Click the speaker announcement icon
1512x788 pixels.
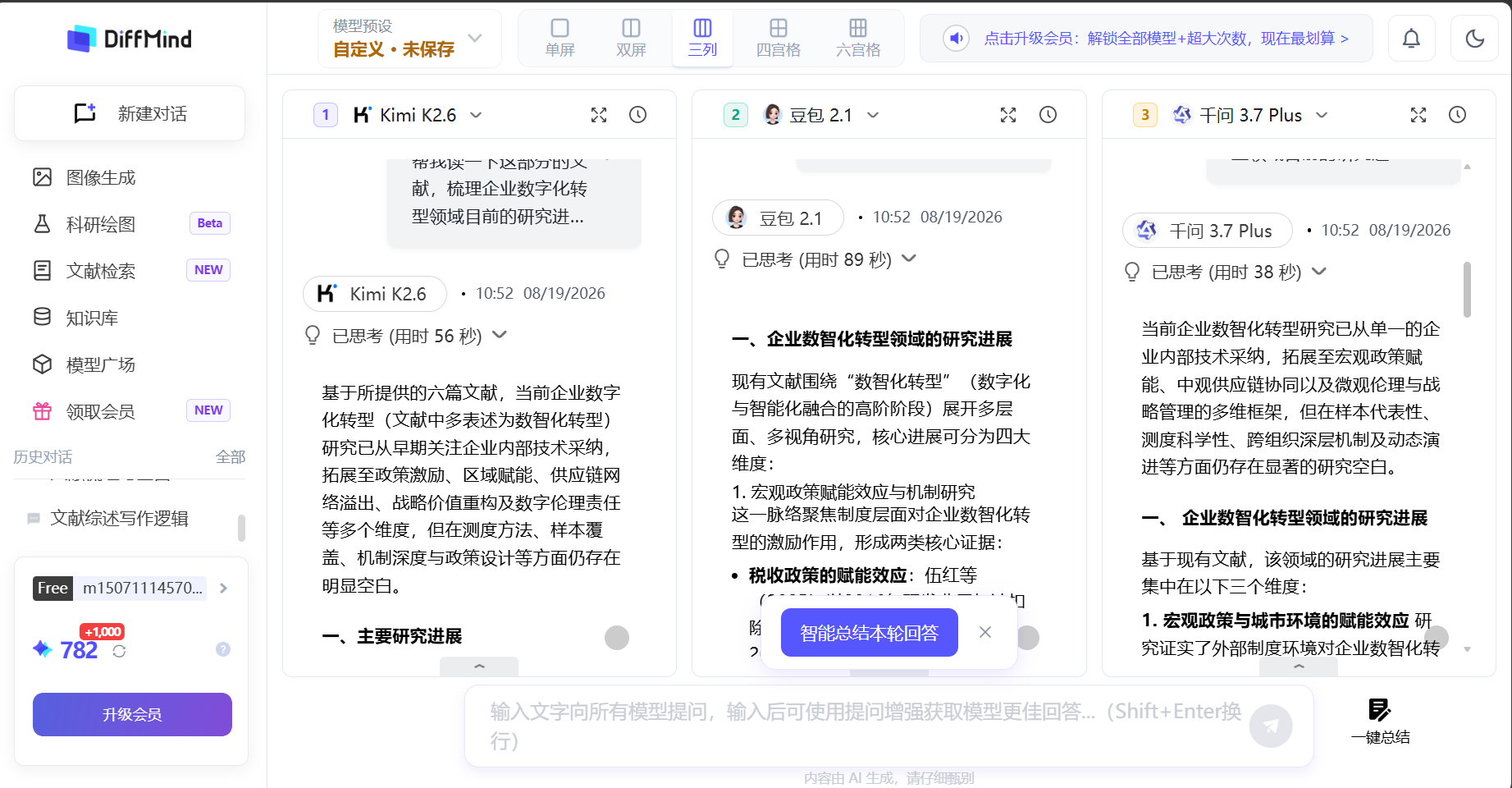956,38
